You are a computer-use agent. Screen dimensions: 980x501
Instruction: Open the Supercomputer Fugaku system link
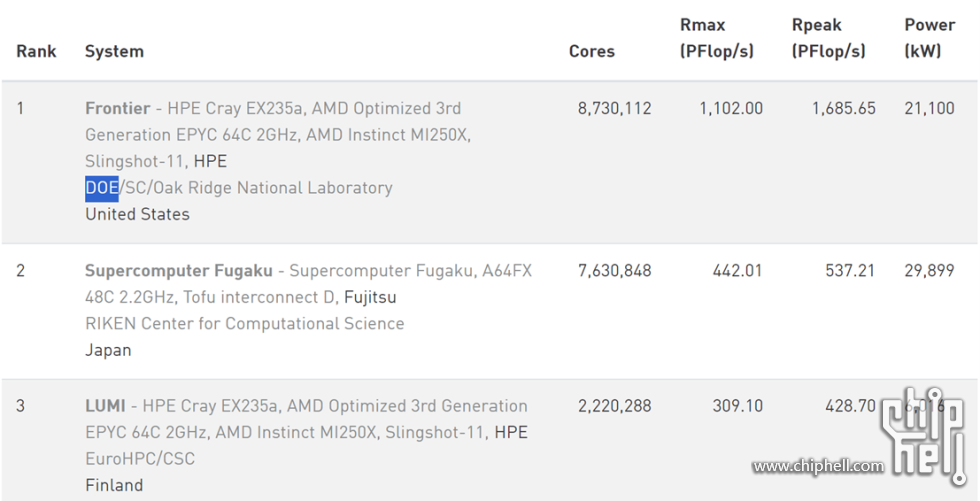pyautogui.click(x=178, y=271)
